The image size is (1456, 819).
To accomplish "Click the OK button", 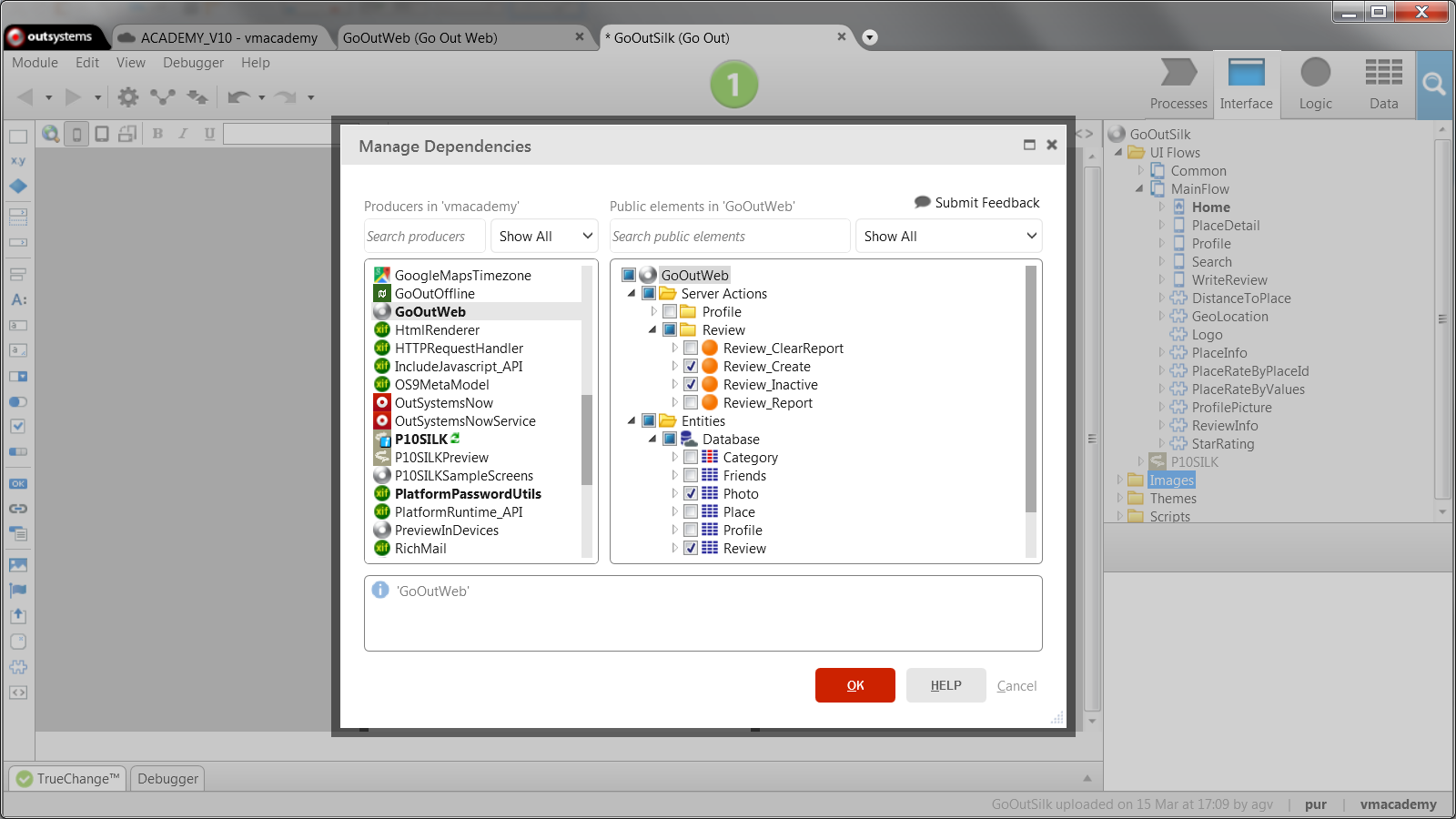I will point(854,685).
